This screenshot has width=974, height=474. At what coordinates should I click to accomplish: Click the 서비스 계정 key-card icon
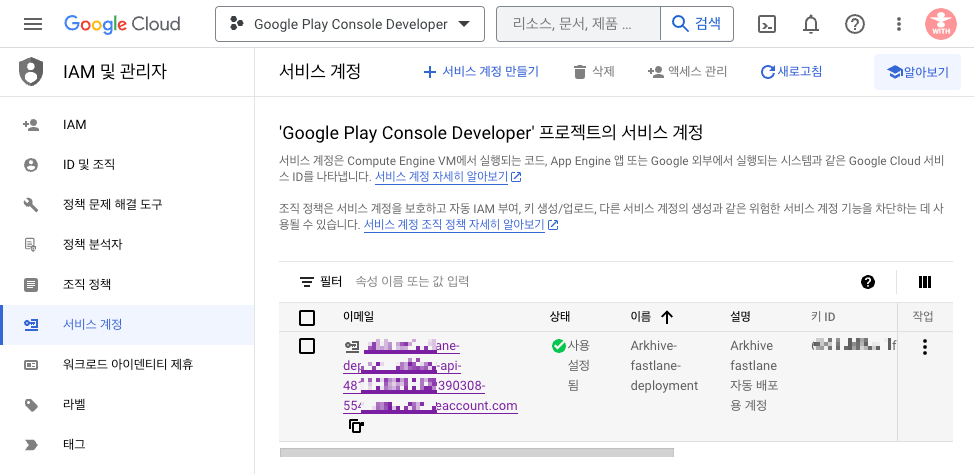(x=30, y=324)
